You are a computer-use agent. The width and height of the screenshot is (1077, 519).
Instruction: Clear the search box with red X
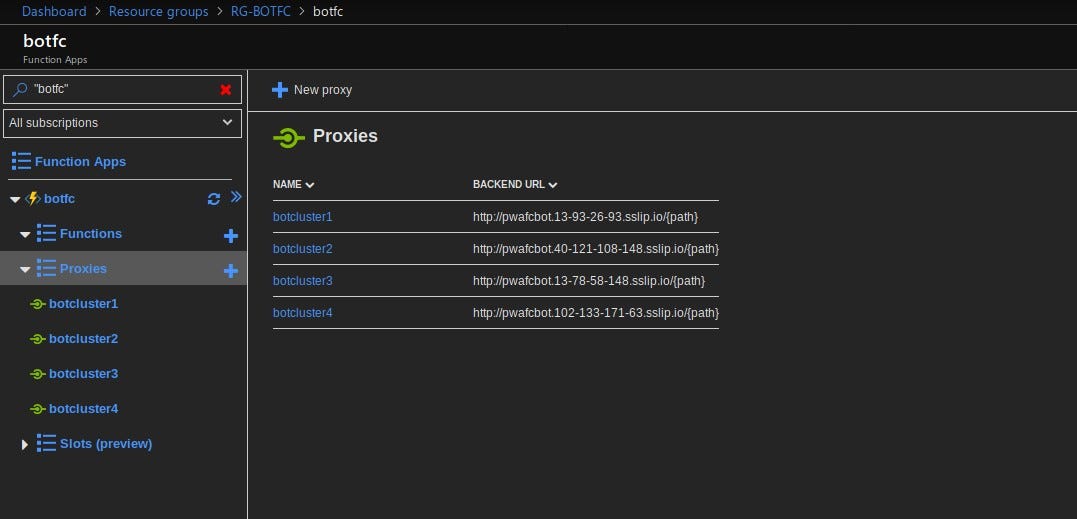[225, 90]
